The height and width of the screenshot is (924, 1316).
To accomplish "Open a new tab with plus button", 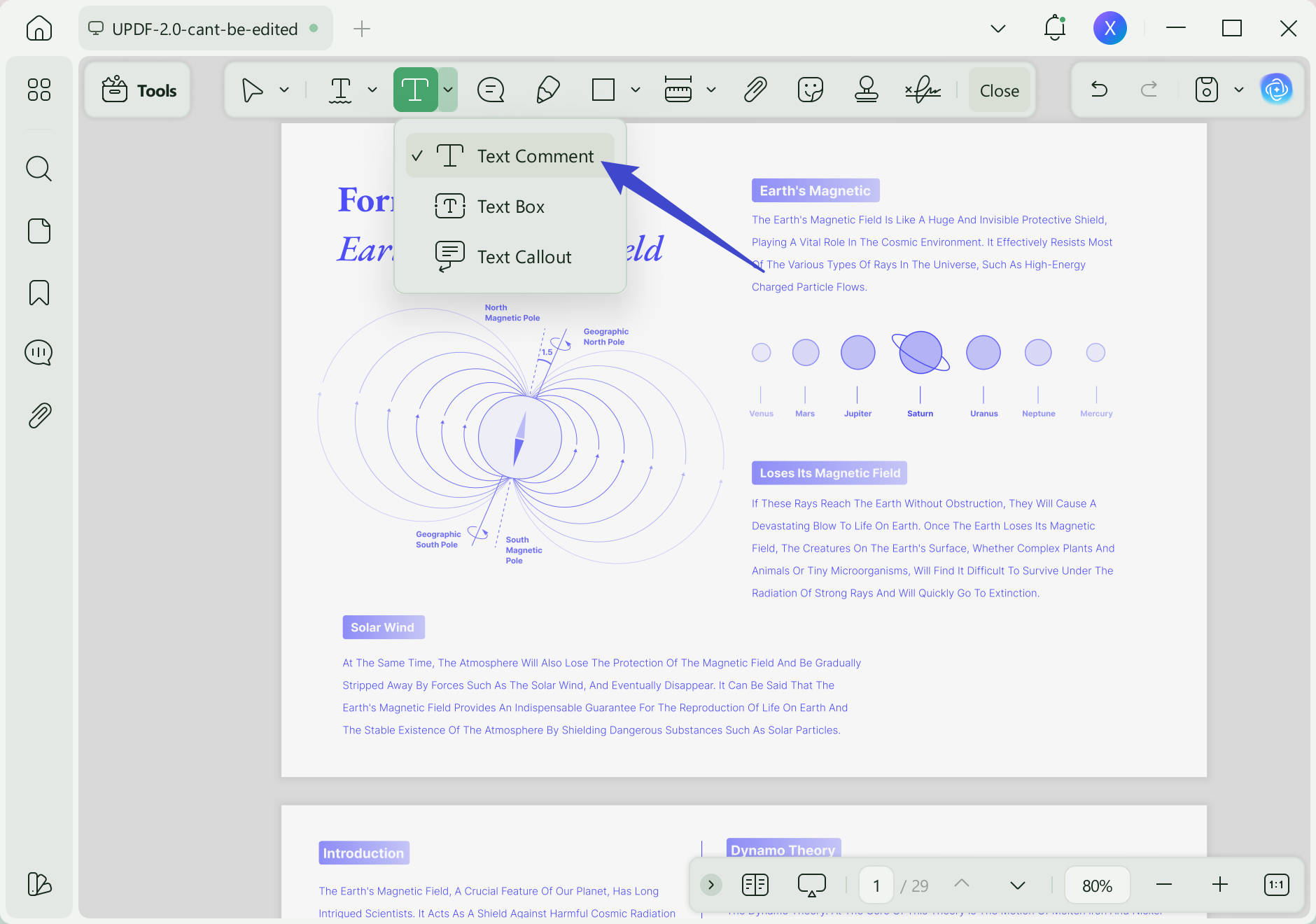I will [x=361, y=29].
